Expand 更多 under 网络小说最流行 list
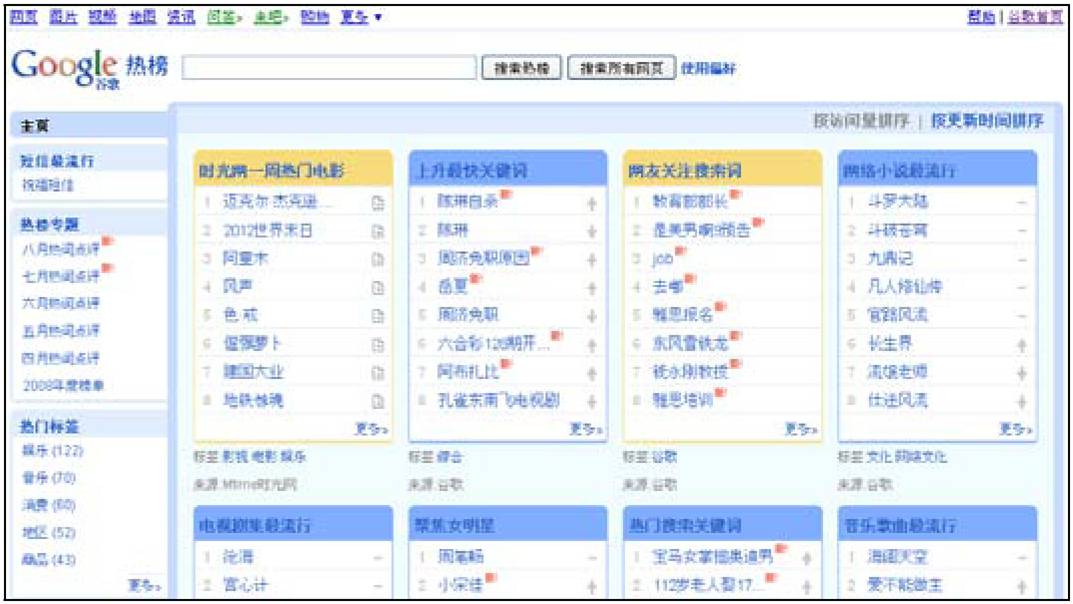Screen dimensions: 1073x604 [x=1016, y=429]
